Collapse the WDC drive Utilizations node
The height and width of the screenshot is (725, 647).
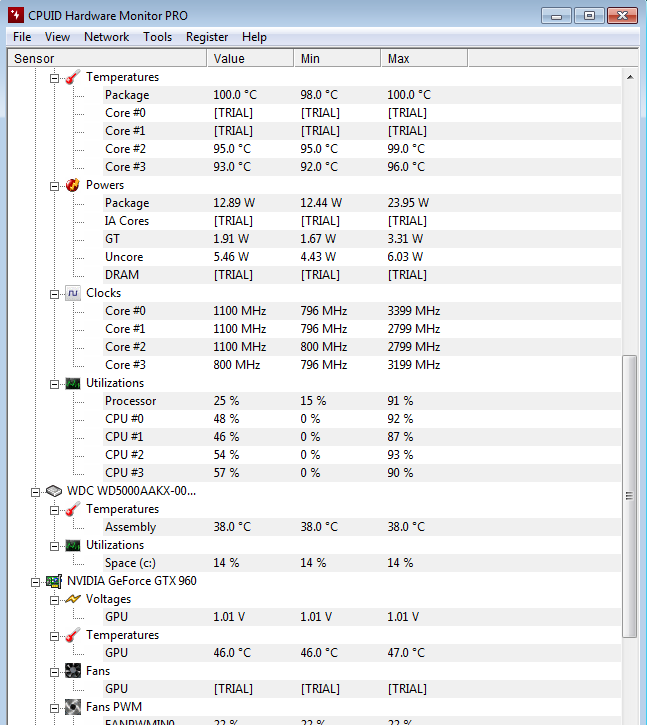pos(55,546)
